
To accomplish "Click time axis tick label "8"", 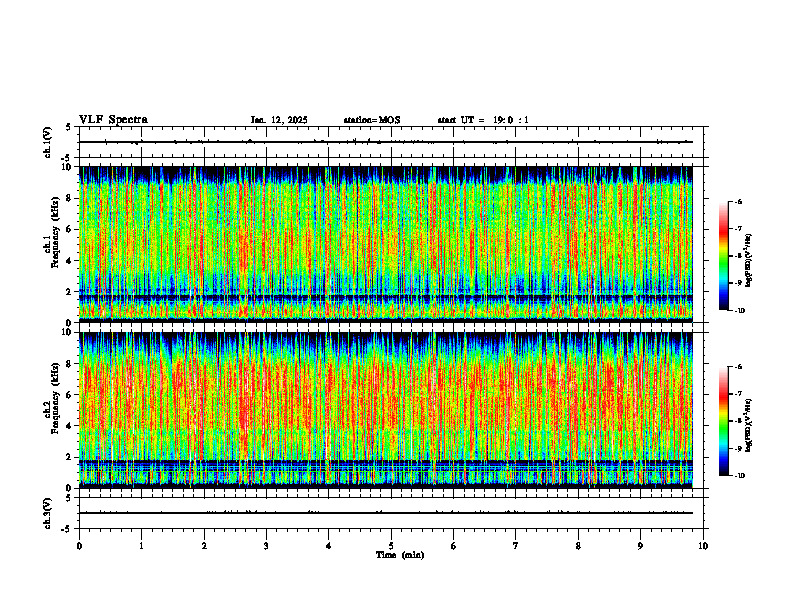I will point(578,546).
